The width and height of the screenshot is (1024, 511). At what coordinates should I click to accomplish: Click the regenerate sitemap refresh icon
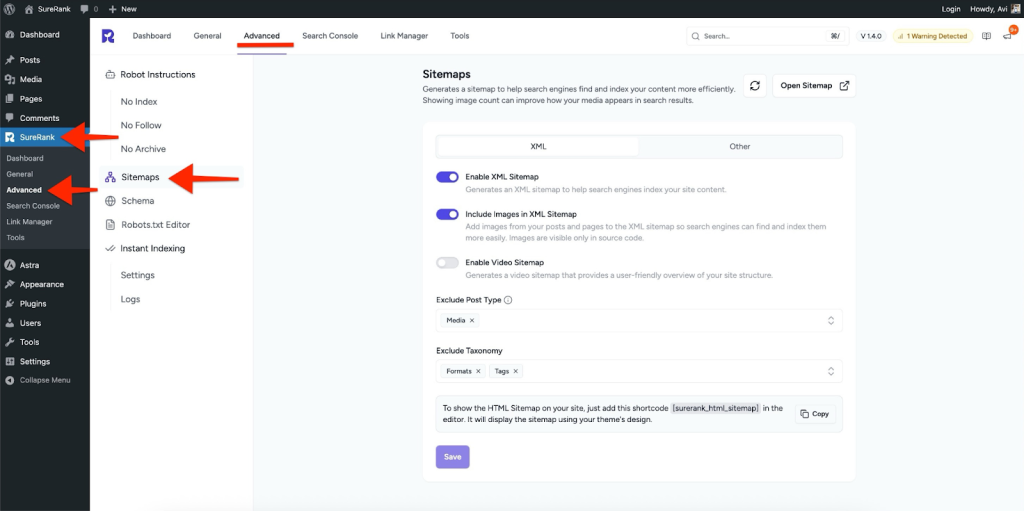point(755,86)
